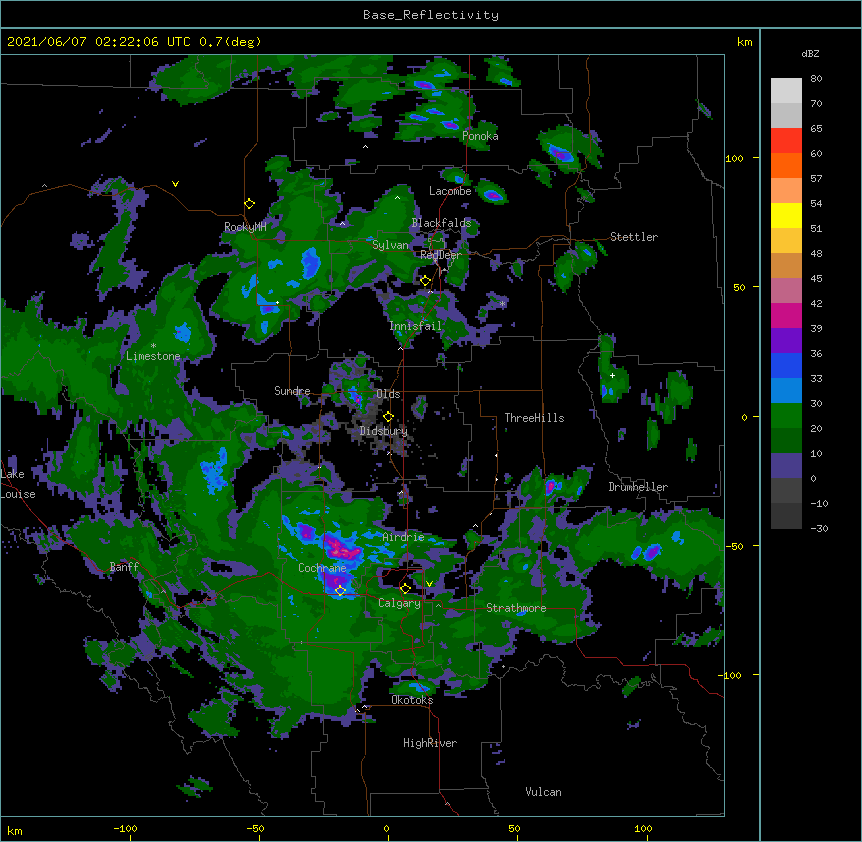Click the blue 36 dBZ legend color
This screenshot has width=862, height=842.
(786, 365)
